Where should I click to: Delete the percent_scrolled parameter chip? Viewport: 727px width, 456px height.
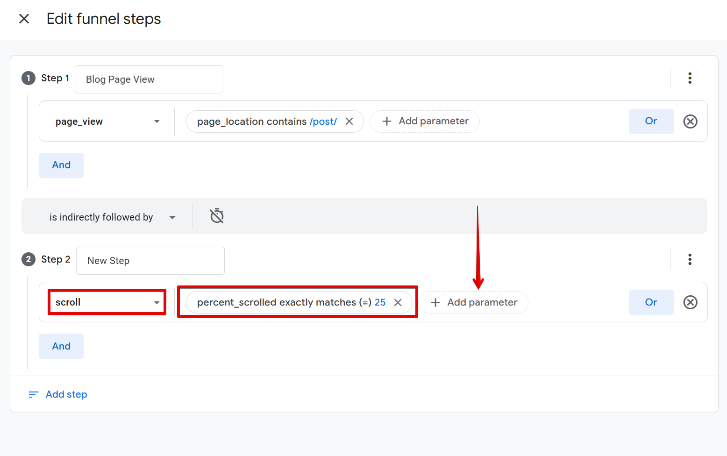(398, 302)
